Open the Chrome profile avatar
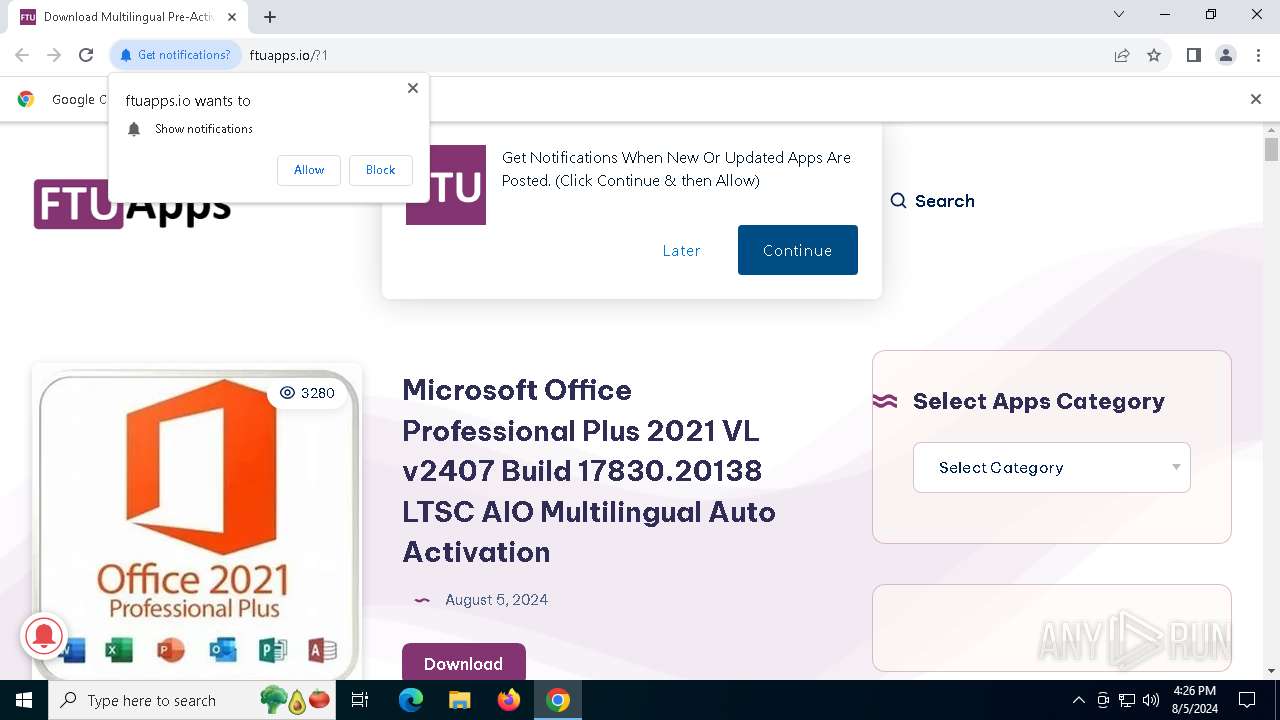 coord(1226,55)
